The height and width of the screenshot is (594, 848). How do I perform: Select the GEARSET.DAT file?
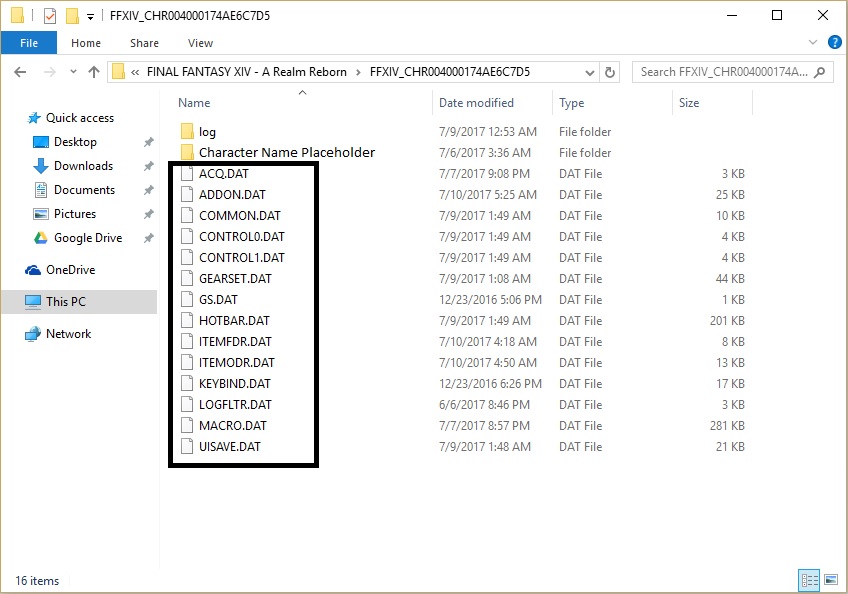tap(235, 279)
